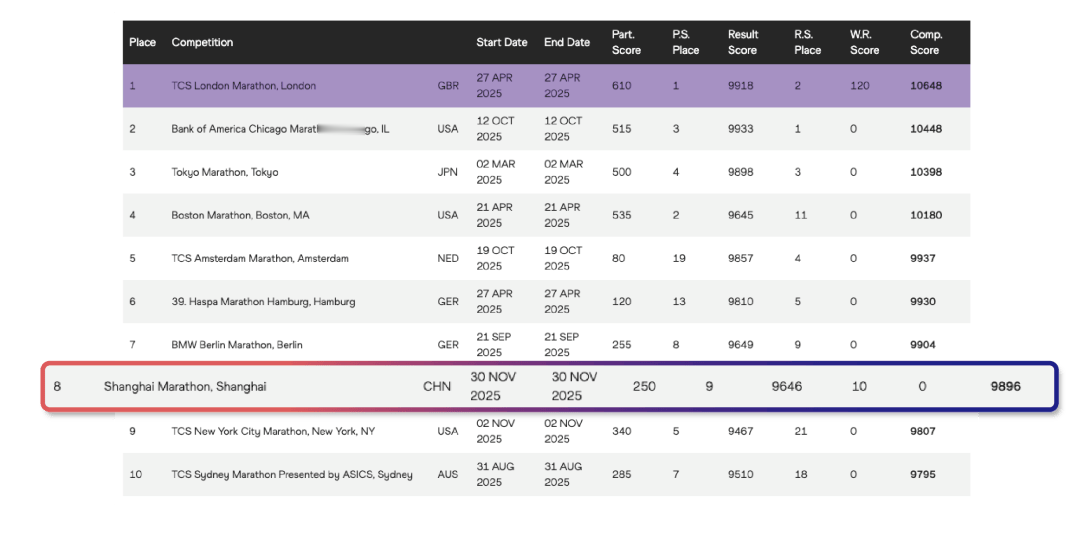Sort by Start Date column header
Image resolution: width=1080 pixels, height=534 pixels.
[x=501, y=43]
